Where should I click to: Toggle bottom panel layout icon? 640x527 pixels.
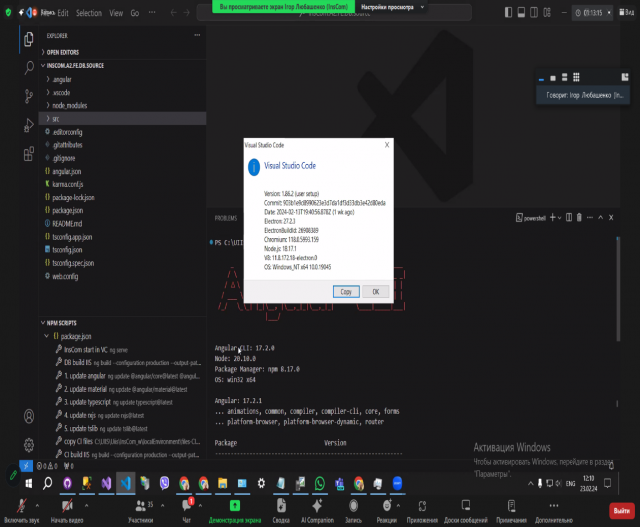521,13
